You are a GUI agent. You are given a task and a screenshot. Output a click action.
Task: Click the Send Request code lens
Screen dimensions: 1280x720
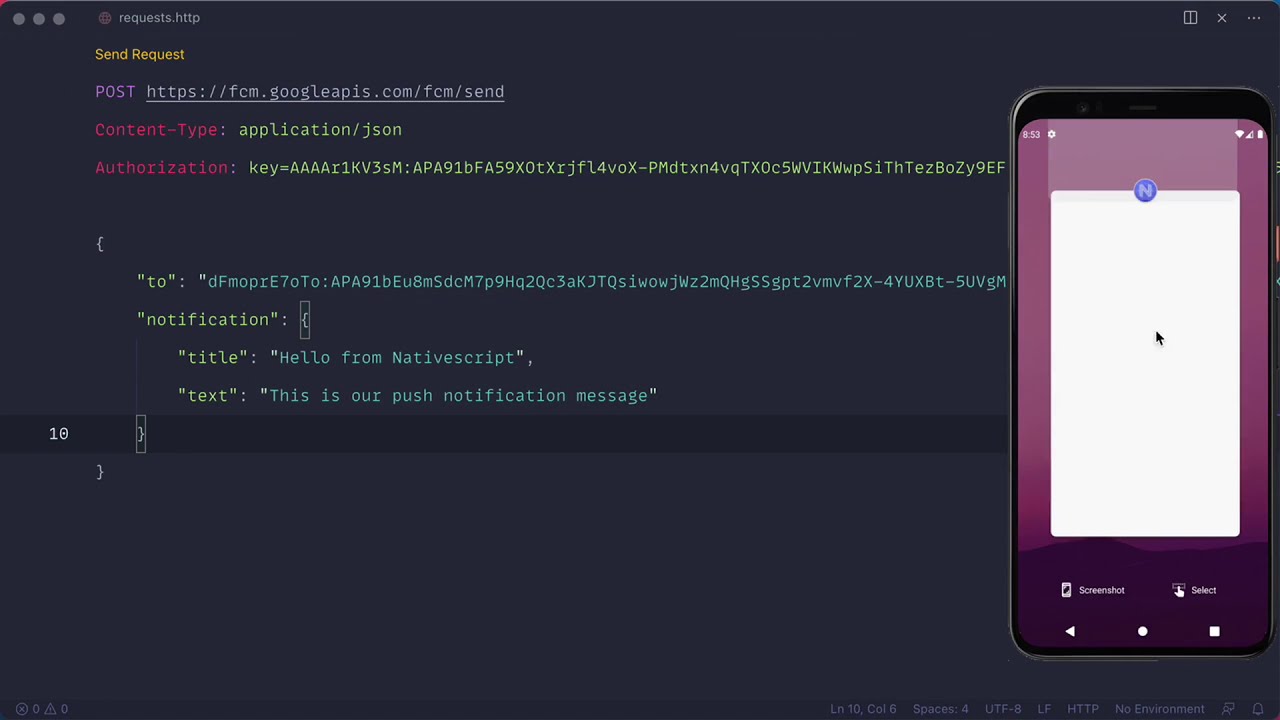139,54
